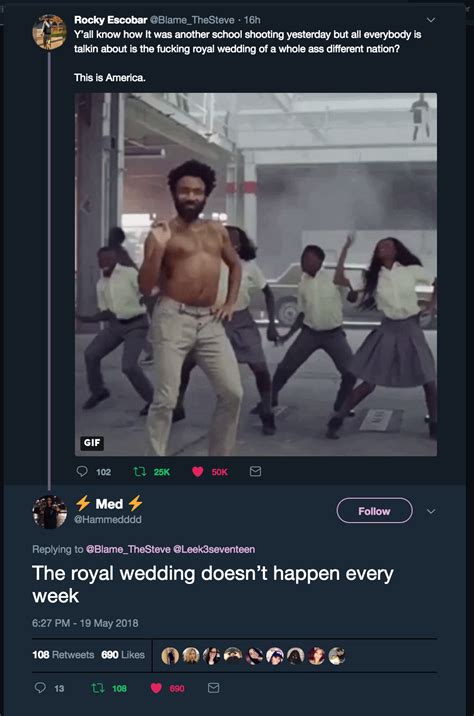Send Rocky Escobar's tweet via direct message
Image resolution: width=474 pixels, height=716 pixels.
point(256,471)
